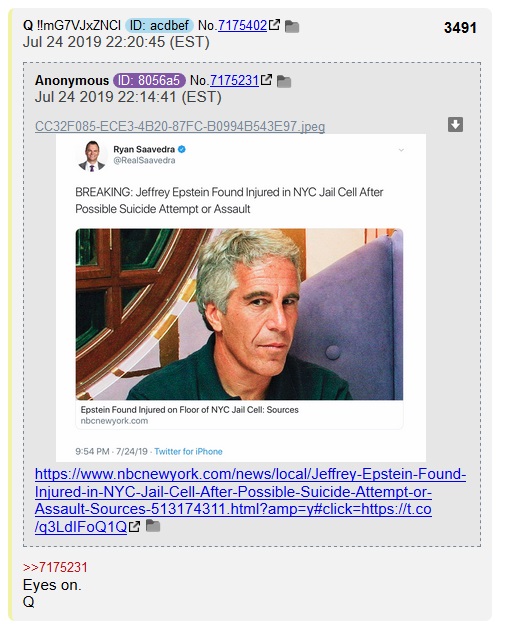Viewport: 512px width, 631px height.
Task: Click the Twitter for iPhone link
Action: click(x=188, y=452)
